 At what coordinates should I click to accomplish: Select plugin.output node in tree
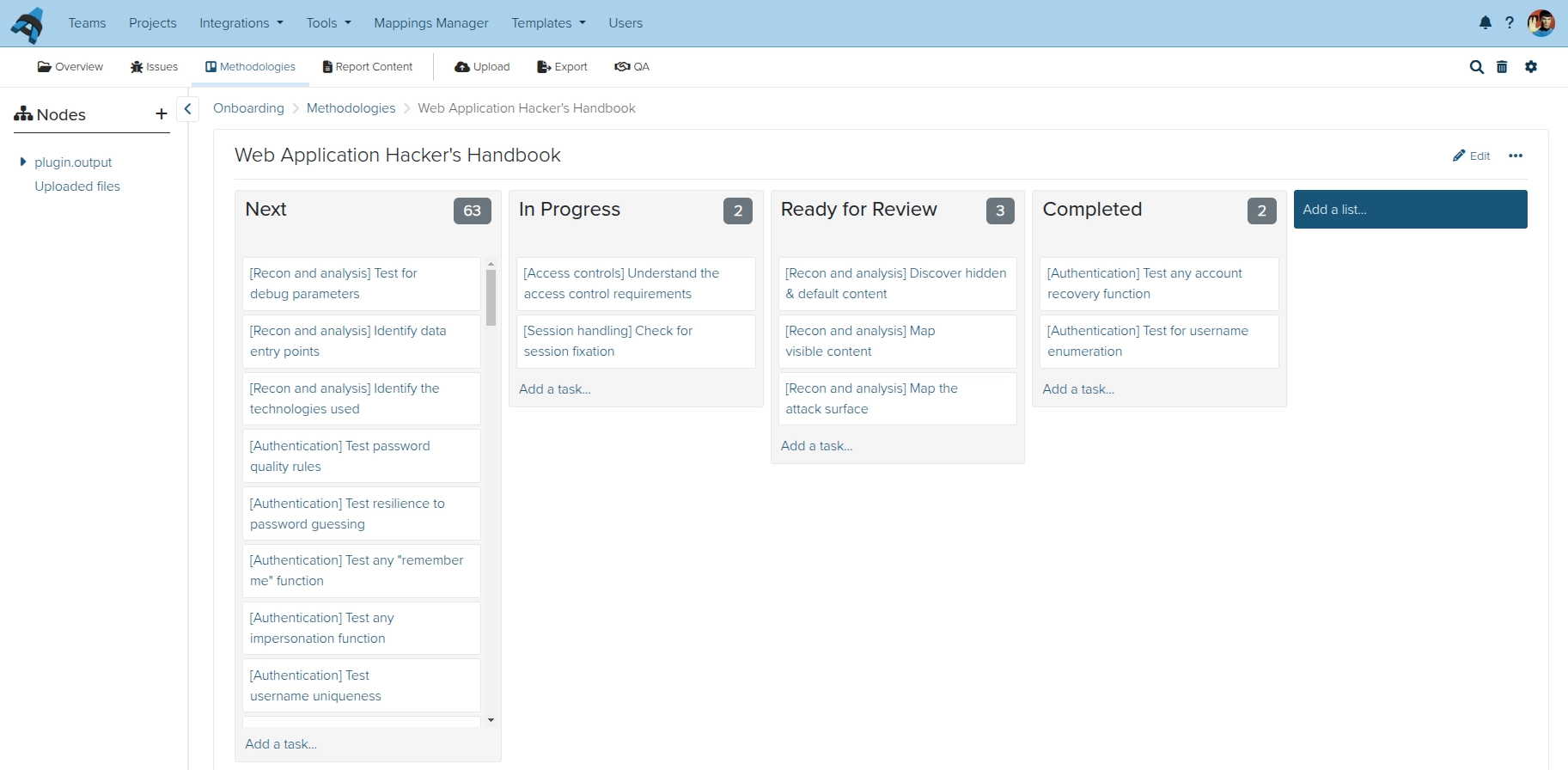click(x=73, y=162)
